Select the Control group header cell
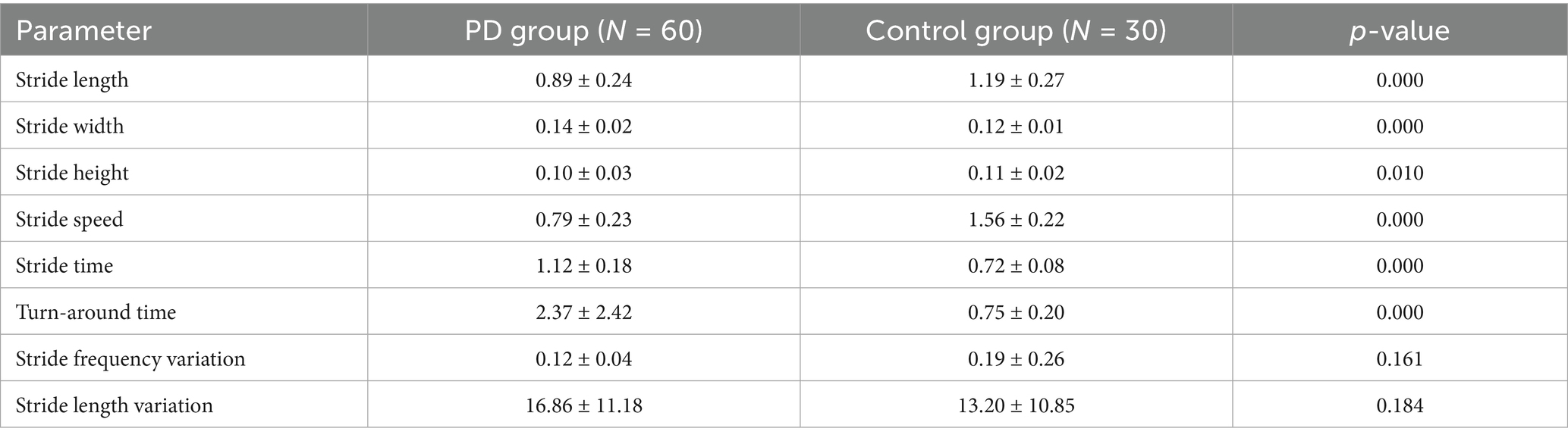This screenshot has height=441, width=1568. [1016, 31]
